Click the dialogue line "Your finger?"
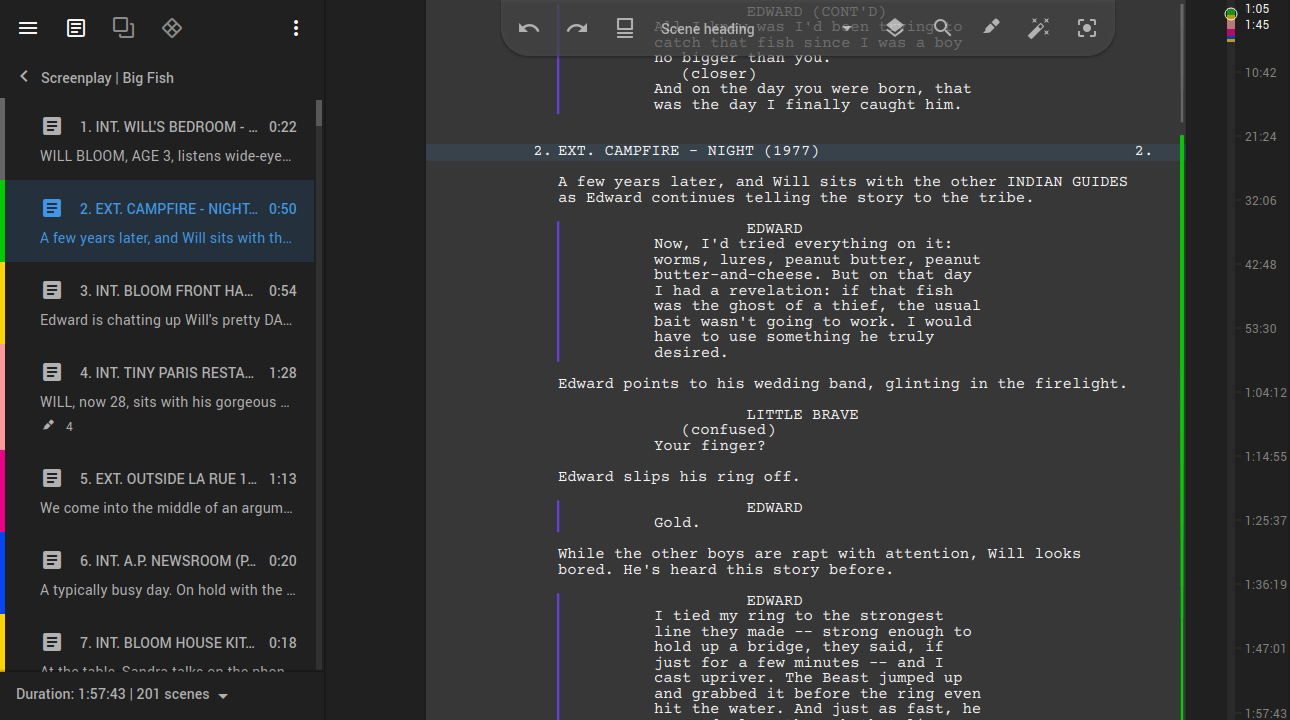 point(710,446)
